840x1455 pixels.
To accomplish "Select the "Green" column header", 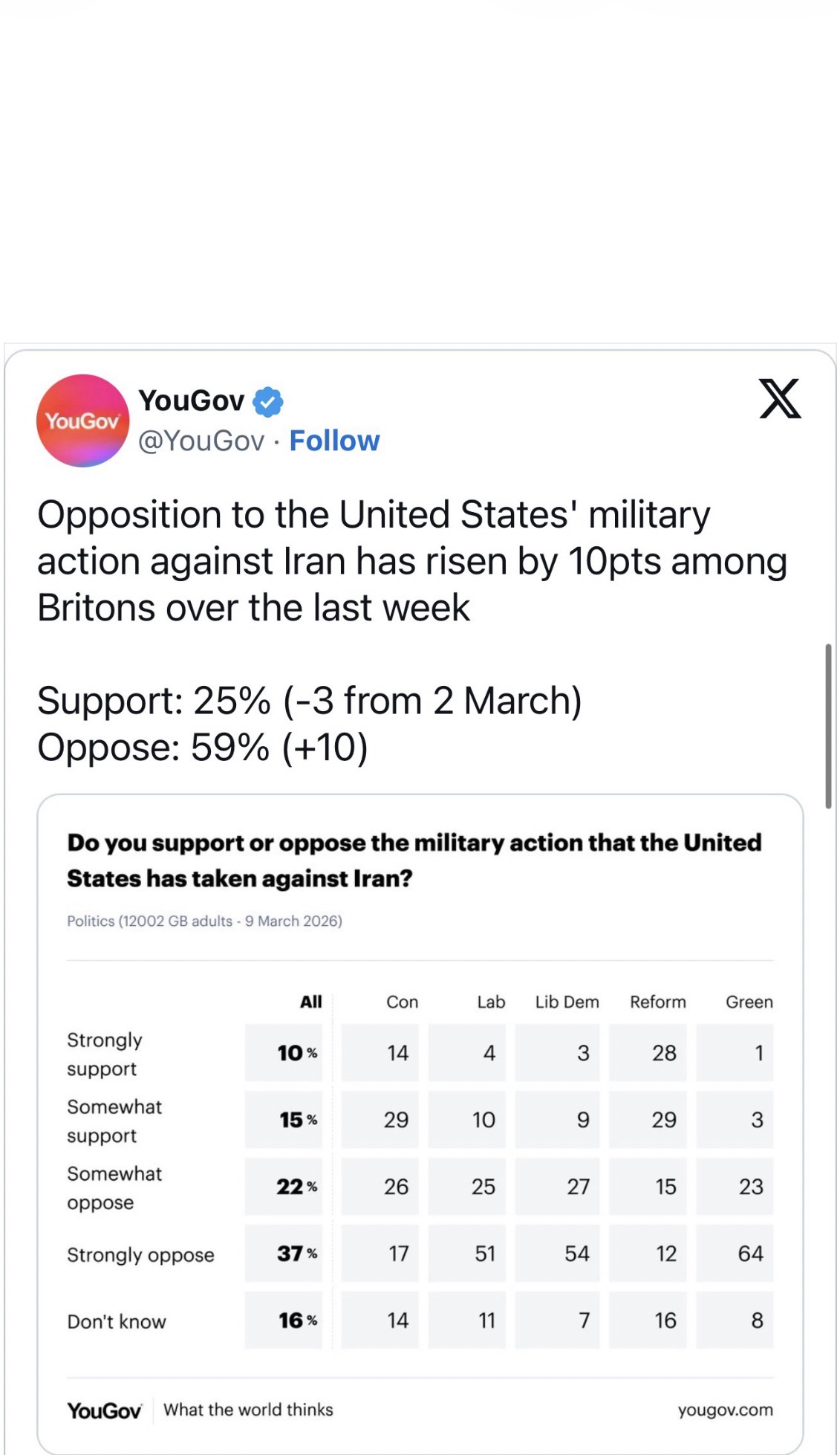I will point(749,1002).
